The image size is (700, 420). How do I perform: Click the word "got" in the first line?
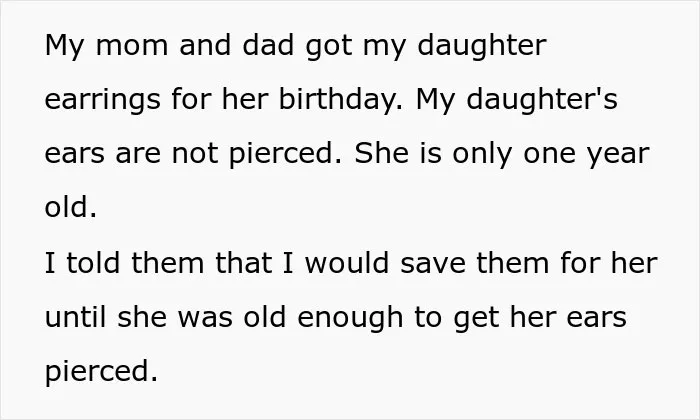click(x=329, y=46)
